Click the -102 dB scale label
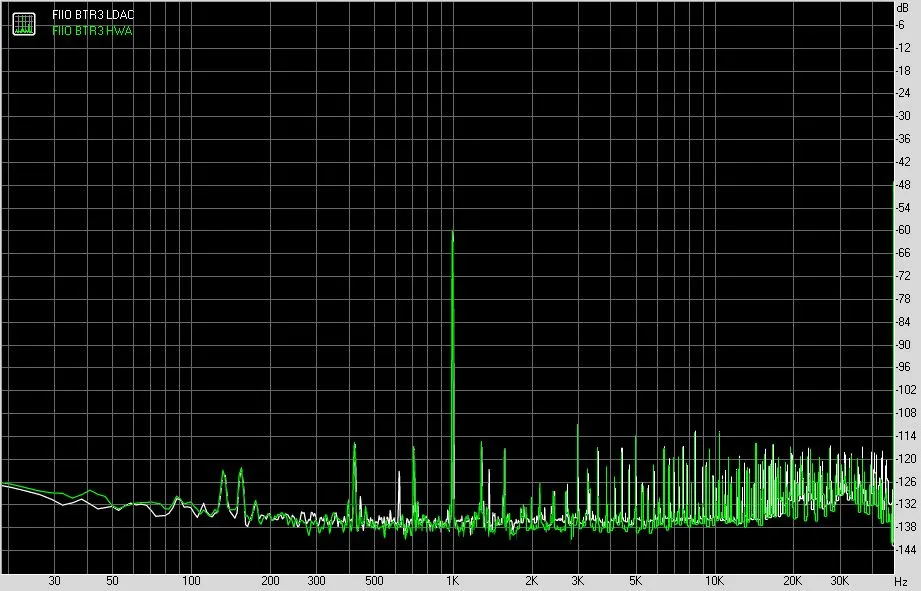 tap(905, 390)
